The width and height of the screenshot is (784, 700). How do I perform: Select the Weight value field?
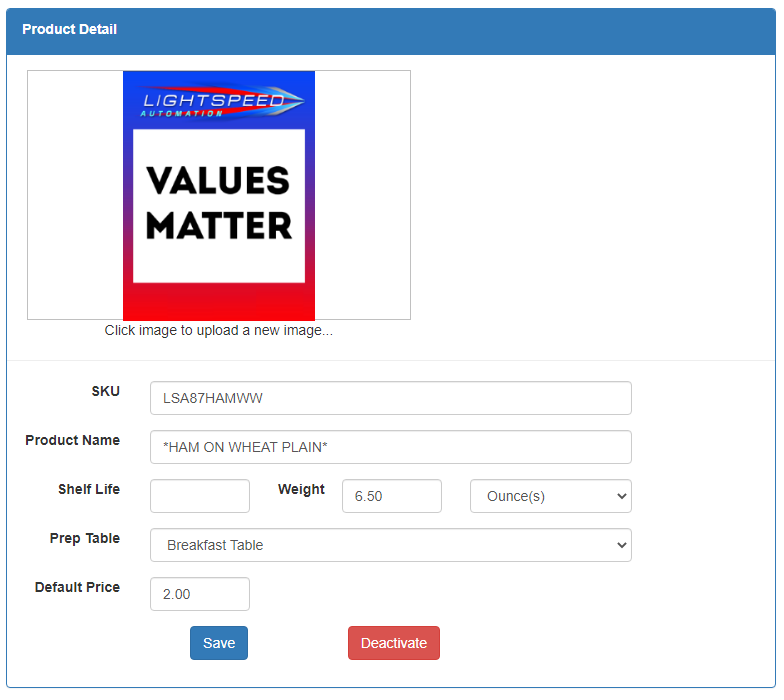pos(392,496)
